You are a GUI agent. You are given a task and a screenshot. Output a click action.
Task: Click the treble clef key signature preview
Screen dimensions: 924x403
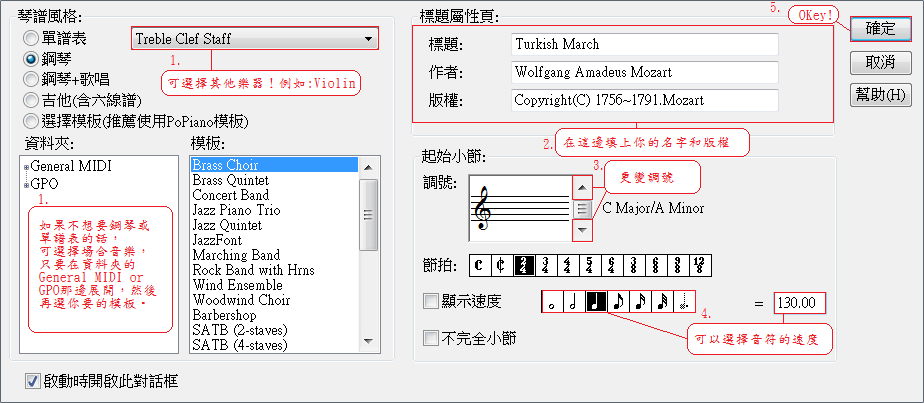(x=520, y=208)
